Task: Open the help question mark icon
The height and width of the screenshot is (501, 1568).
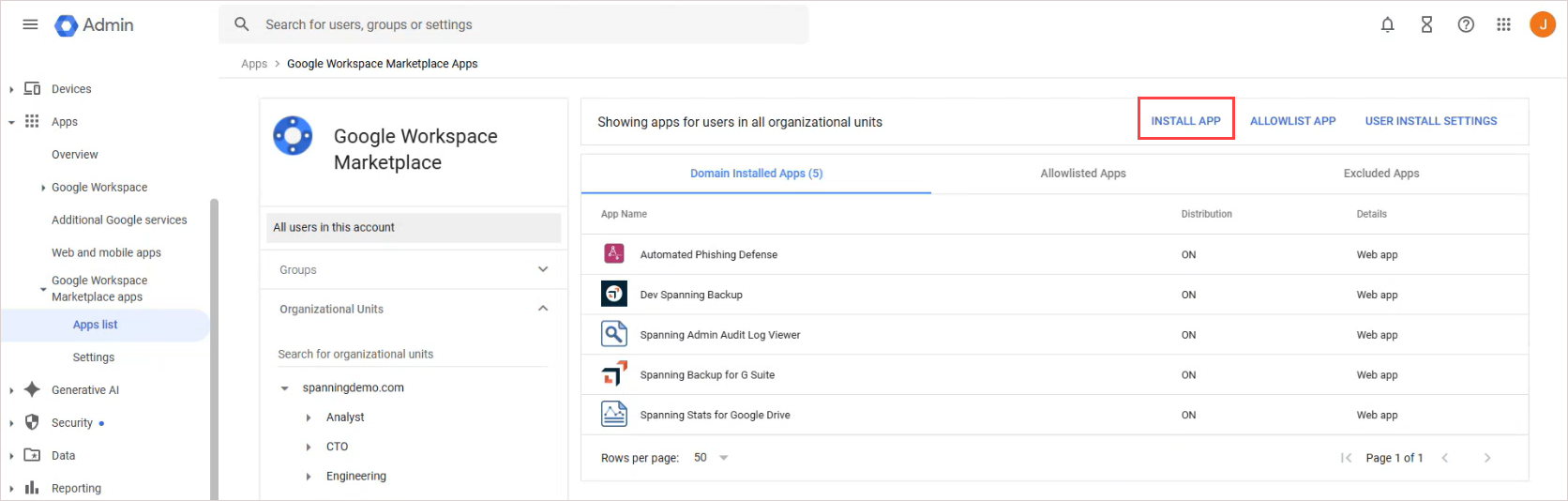Action: (1466, 25)
